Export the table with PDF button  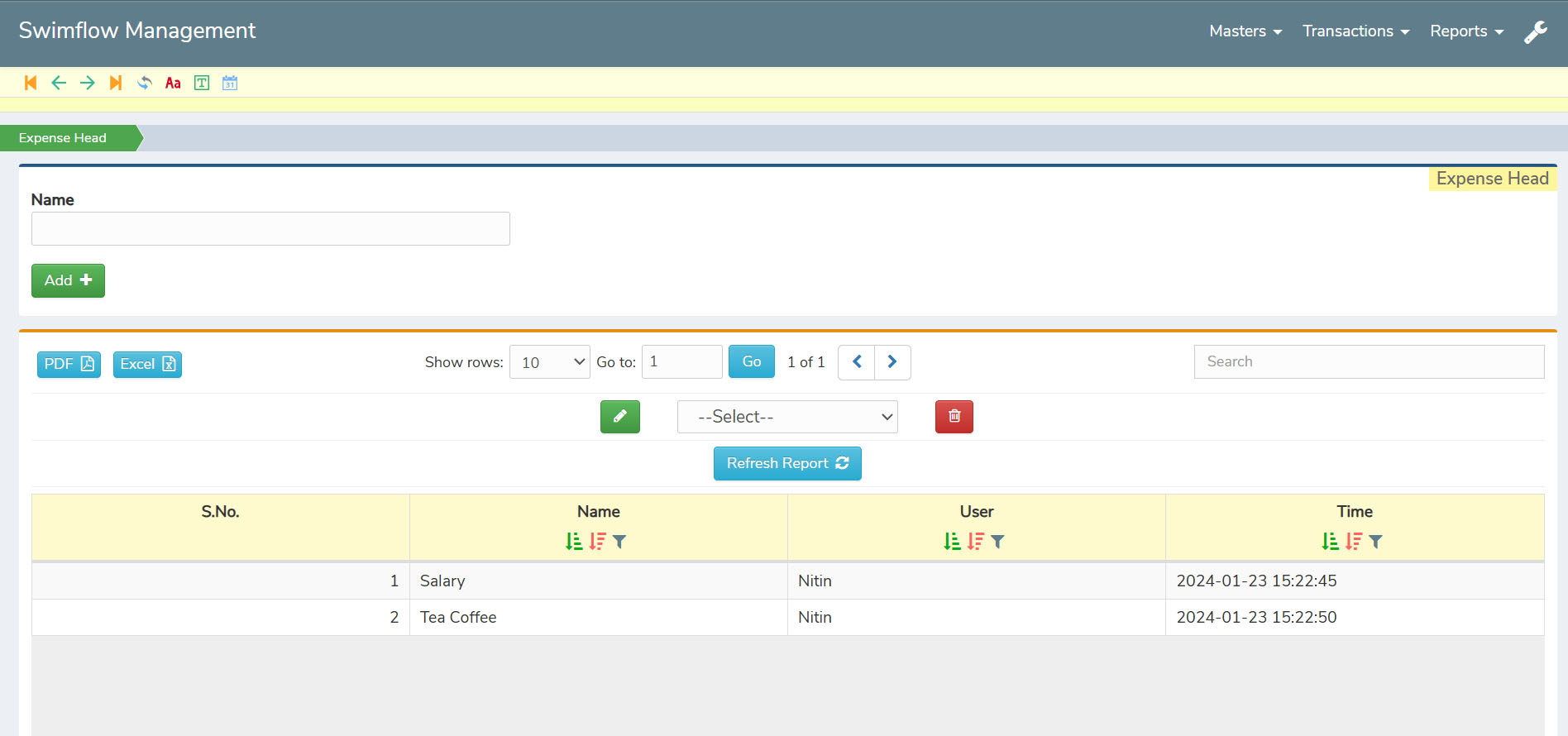(x=69, y=364)
